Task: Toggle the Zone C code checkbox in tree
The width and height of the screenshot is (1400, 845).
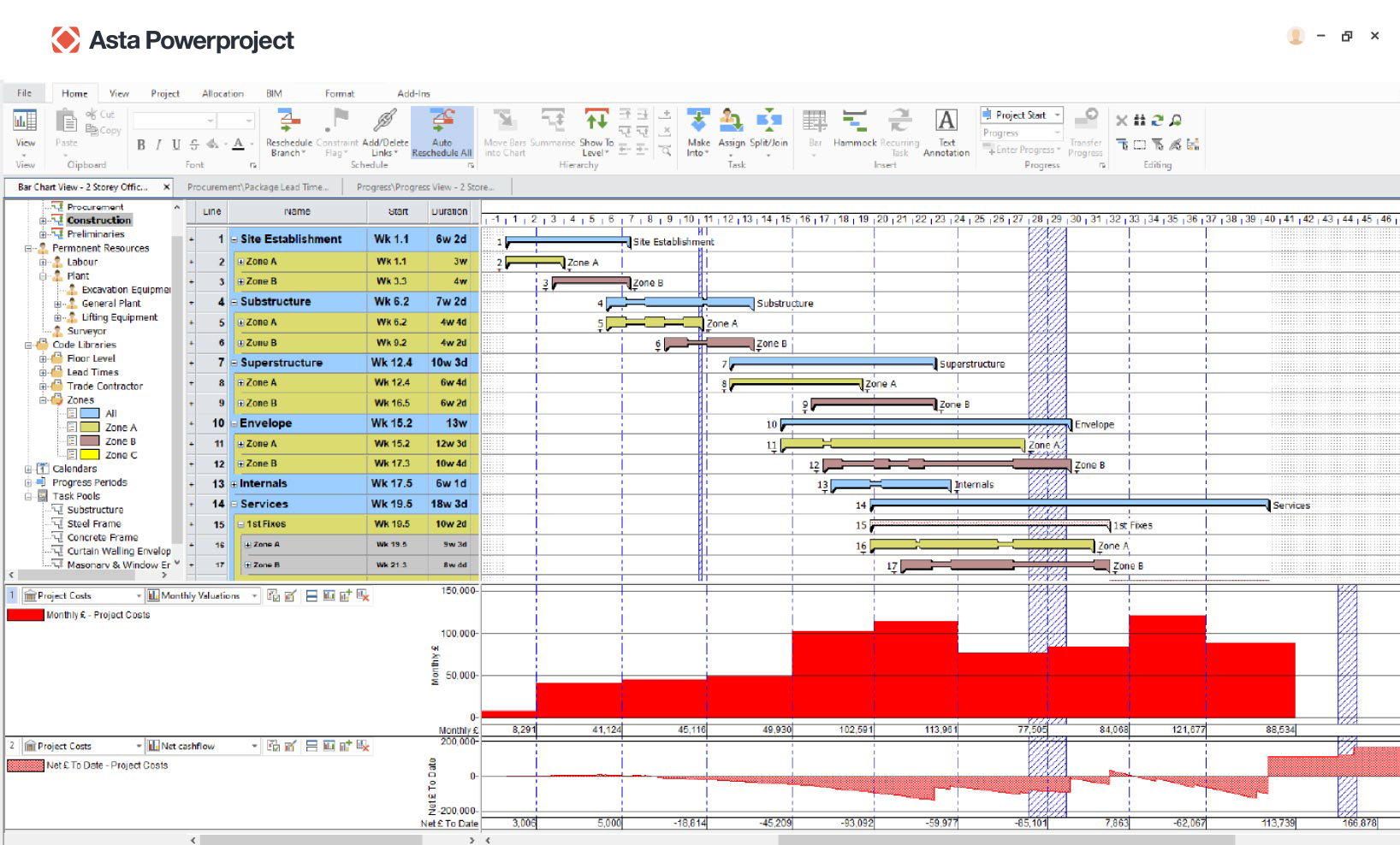Action: [x=72, y=455]
